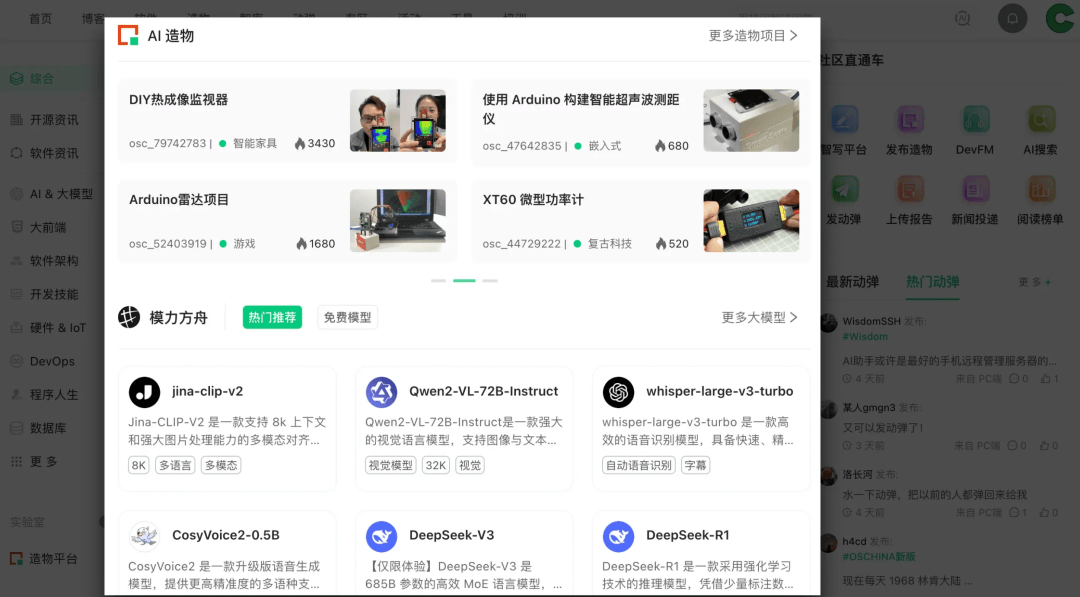1080x597 pixels.
Task: Select AI & 大模型 in sidebar
Action: point(60,194)
